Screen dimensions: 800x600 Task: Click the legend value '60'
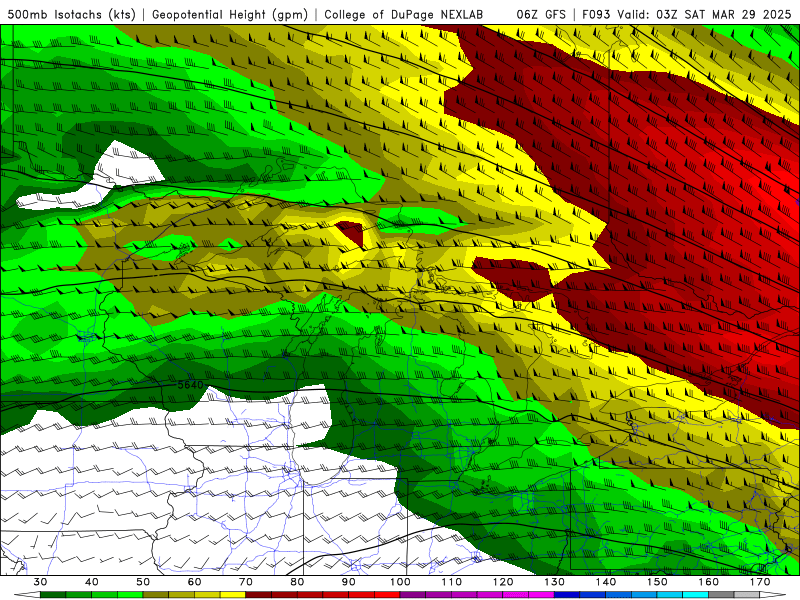coord(194,582)
